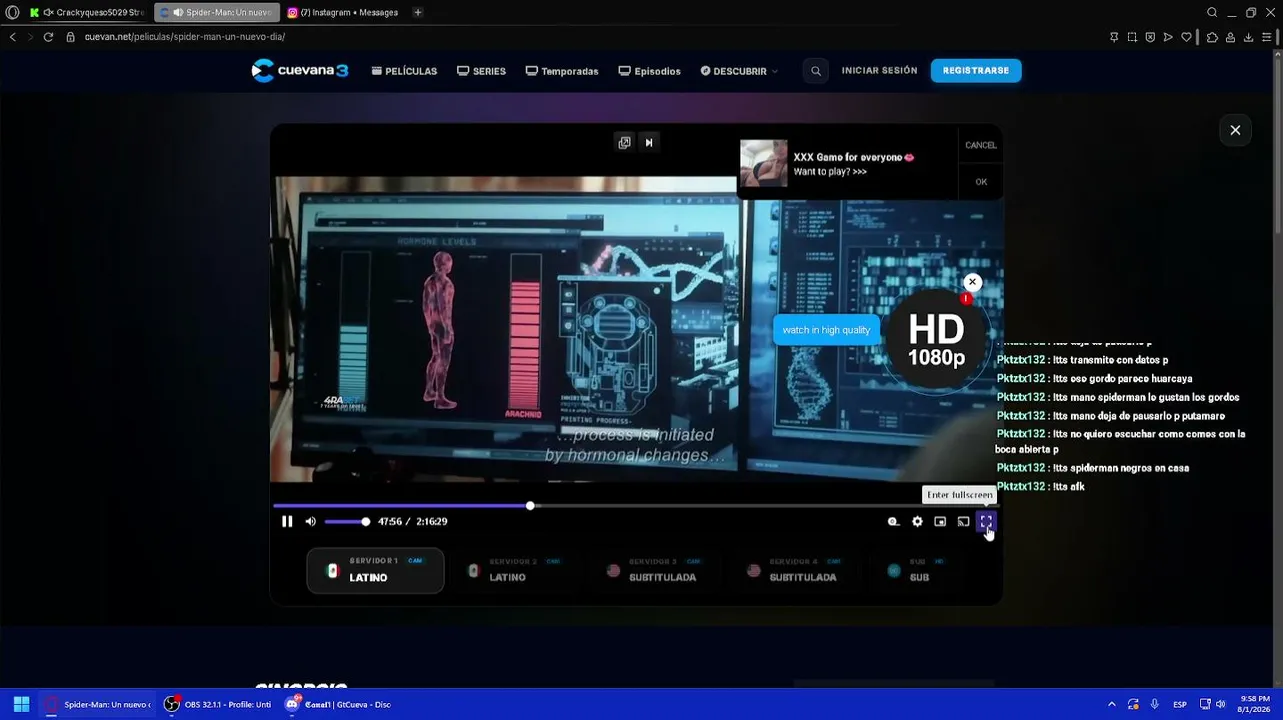Screen dimensions: 1283x720
Task: Reload the current page
Action: coord(48,37)
